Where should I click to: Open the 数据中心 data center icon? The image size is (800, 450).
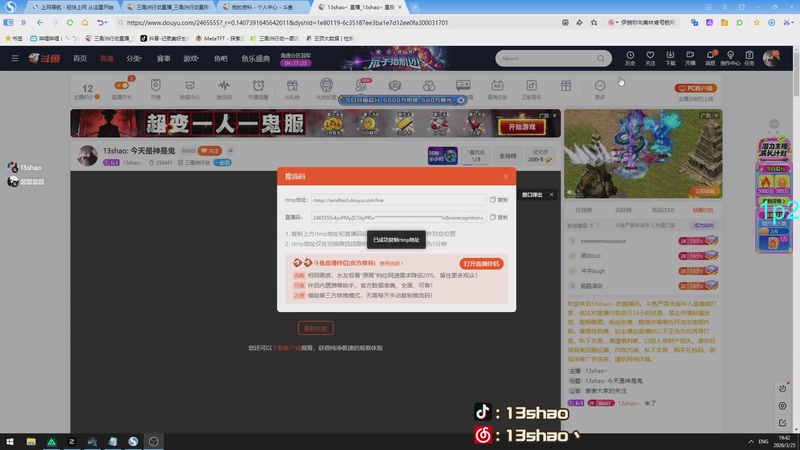[x=190, y=89]
